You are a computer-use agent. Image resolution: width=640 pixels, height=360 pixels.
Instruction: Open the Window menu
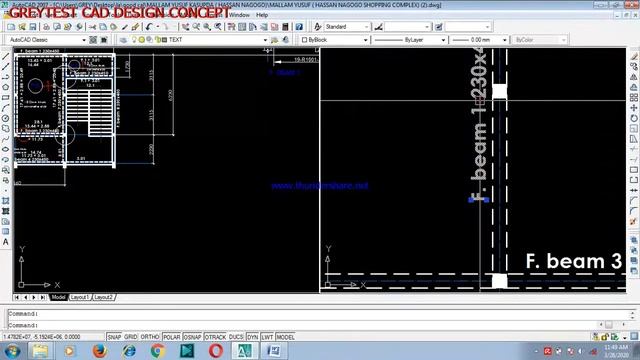point(239,15)
